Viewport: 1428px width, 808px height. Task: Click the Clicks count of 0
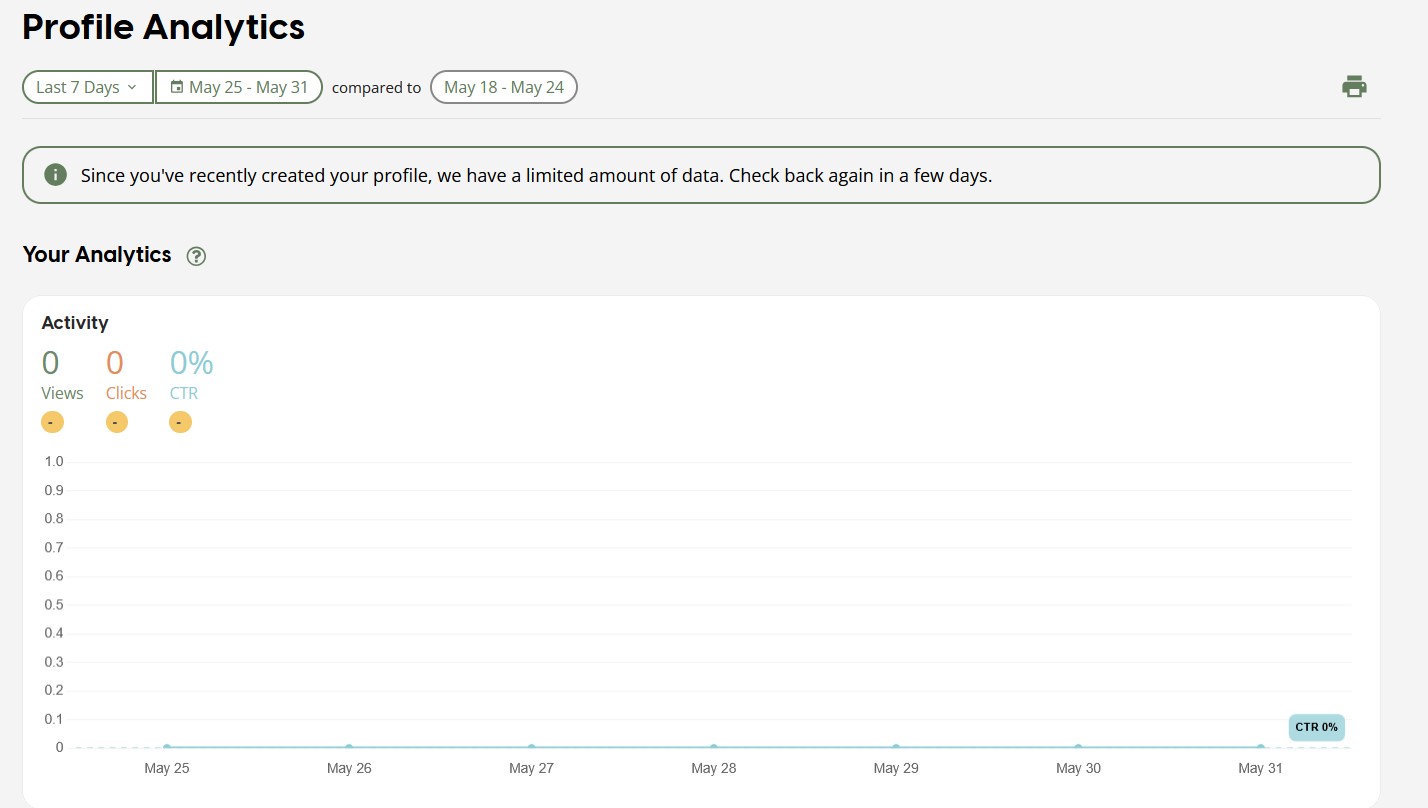pyautogui.click(x=115, y=362)
